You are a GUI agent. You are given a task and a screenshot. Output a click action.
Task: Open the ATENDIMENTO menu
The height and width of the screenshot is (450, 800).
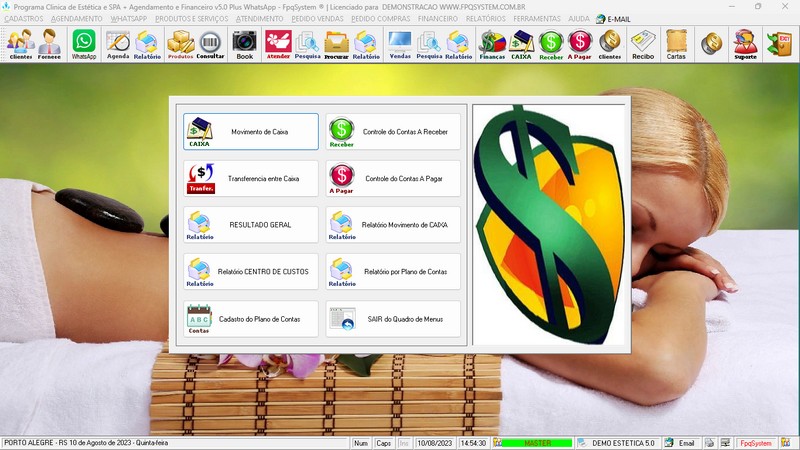(259, 18)
